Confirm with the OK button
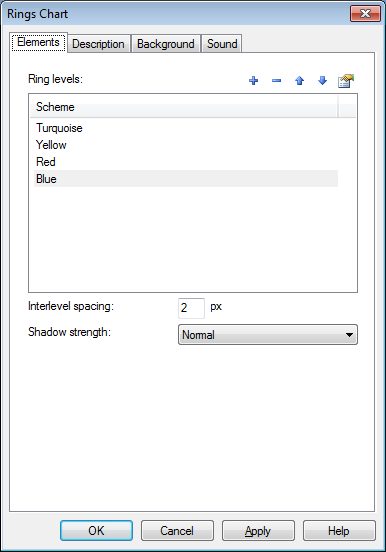Viewport: 386px width, 552px height. 96,531
